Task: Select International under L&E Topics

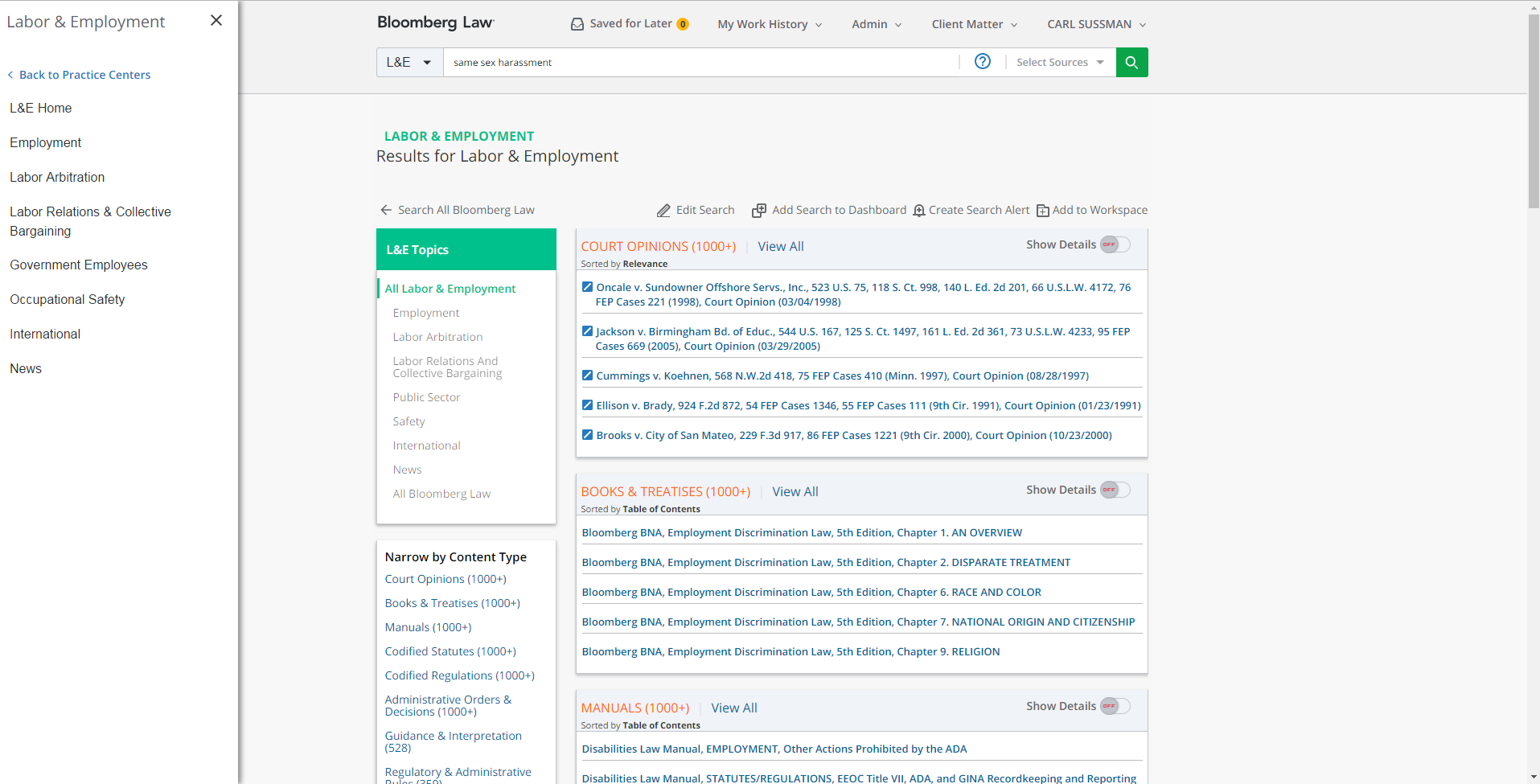Action: tap(426, 445)
